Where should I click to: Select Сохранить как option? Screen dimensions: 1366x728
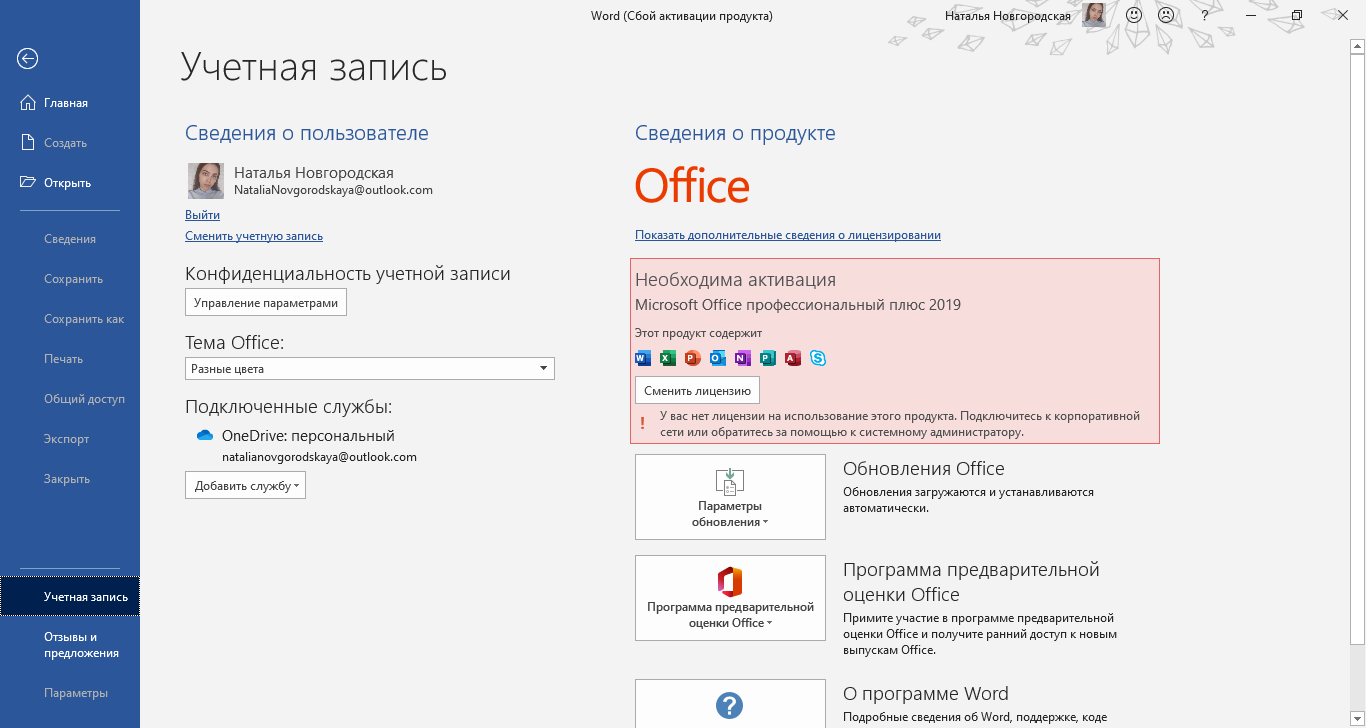(70, 319)
